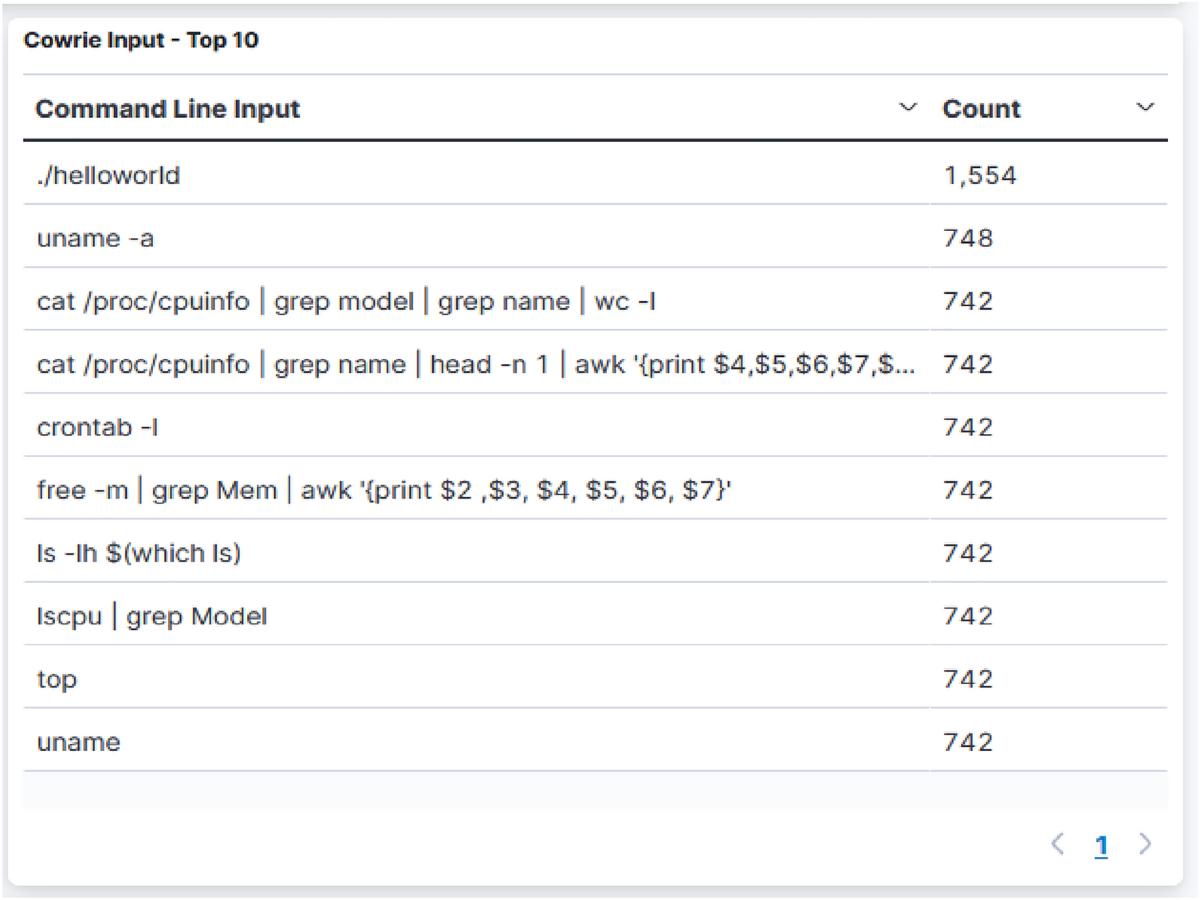The height and width of the screenshot is (900, 1200).
Task: Click the crontab -l command entry
Action: [98, 427]
